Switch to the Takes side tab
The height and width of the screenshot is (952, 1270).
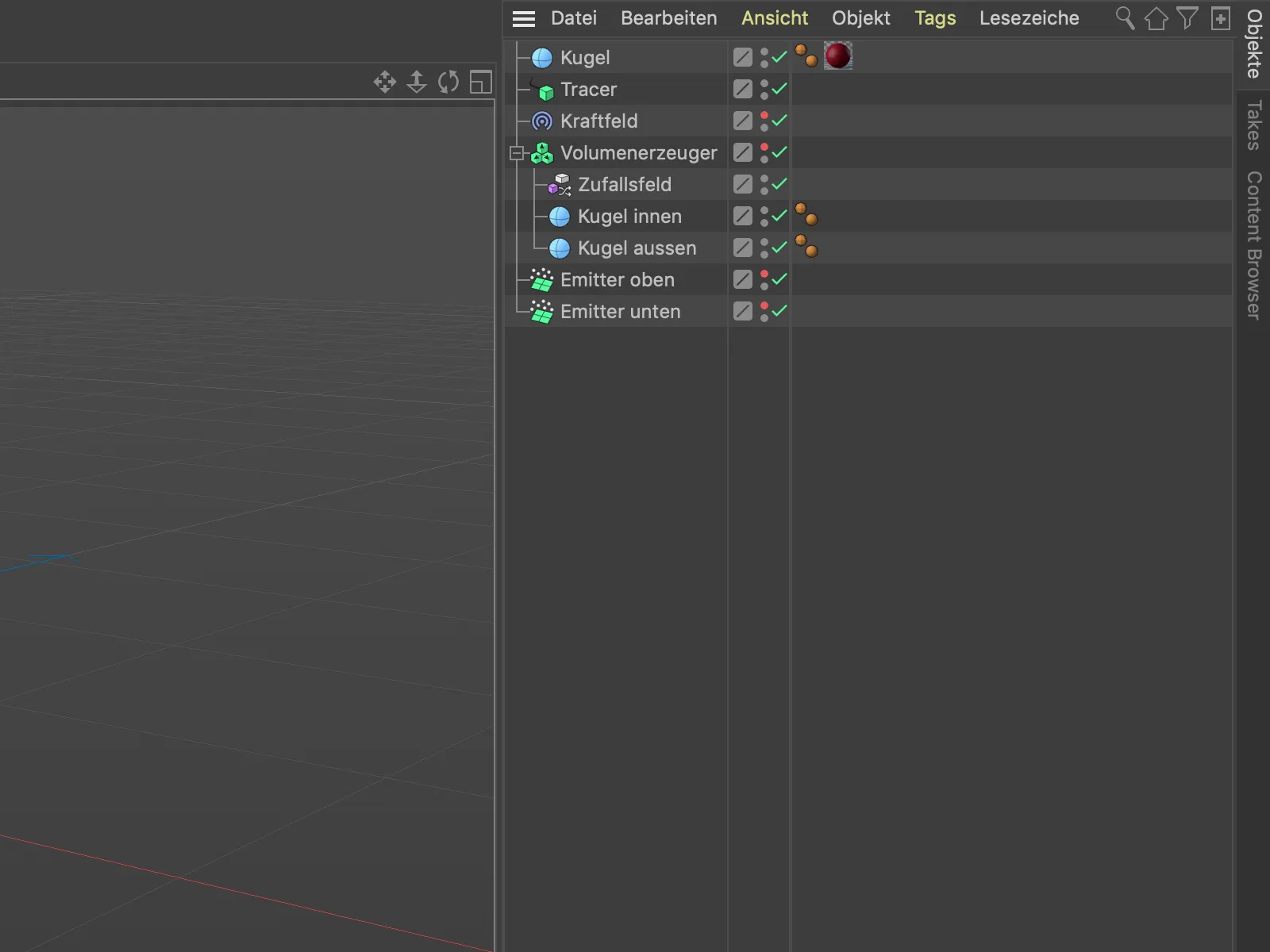pos(1254,125)
